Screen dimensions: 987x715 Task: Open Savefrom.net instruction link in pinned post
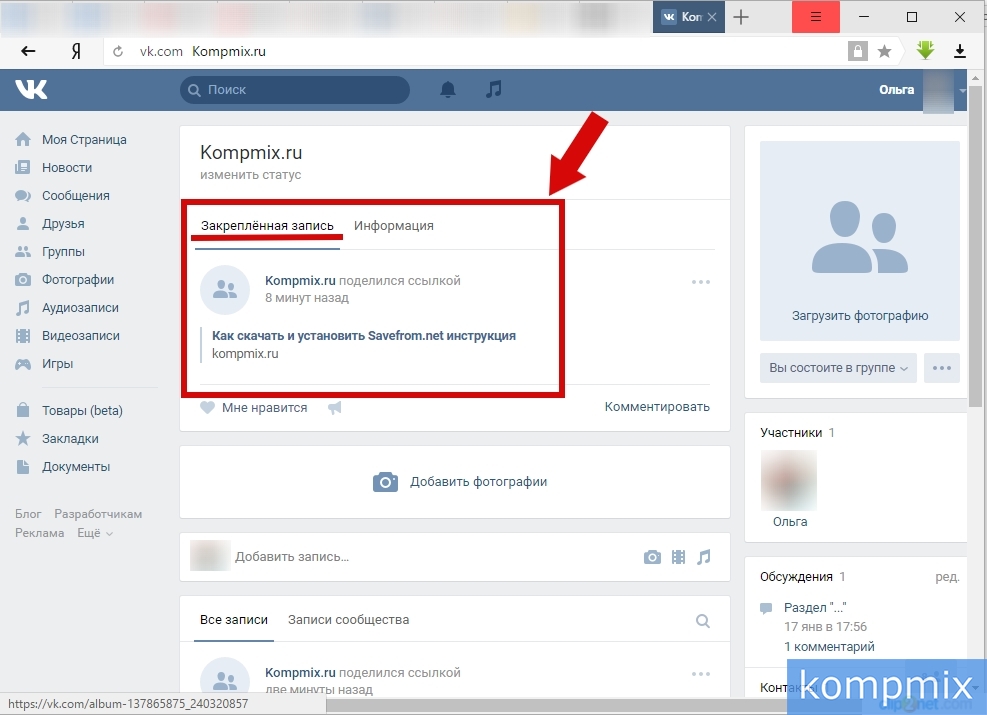364,336
